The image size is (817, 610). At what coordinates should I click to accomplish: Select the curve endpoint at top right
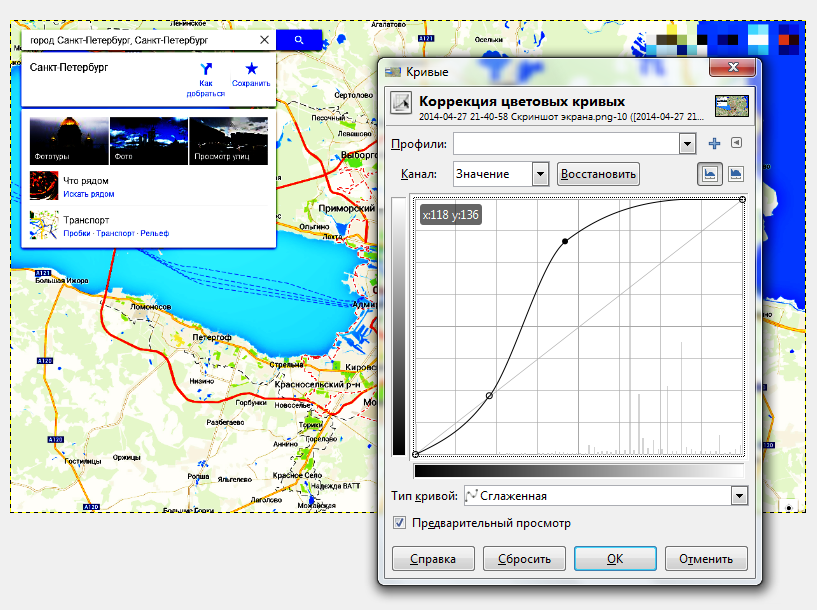click(742, 200)
